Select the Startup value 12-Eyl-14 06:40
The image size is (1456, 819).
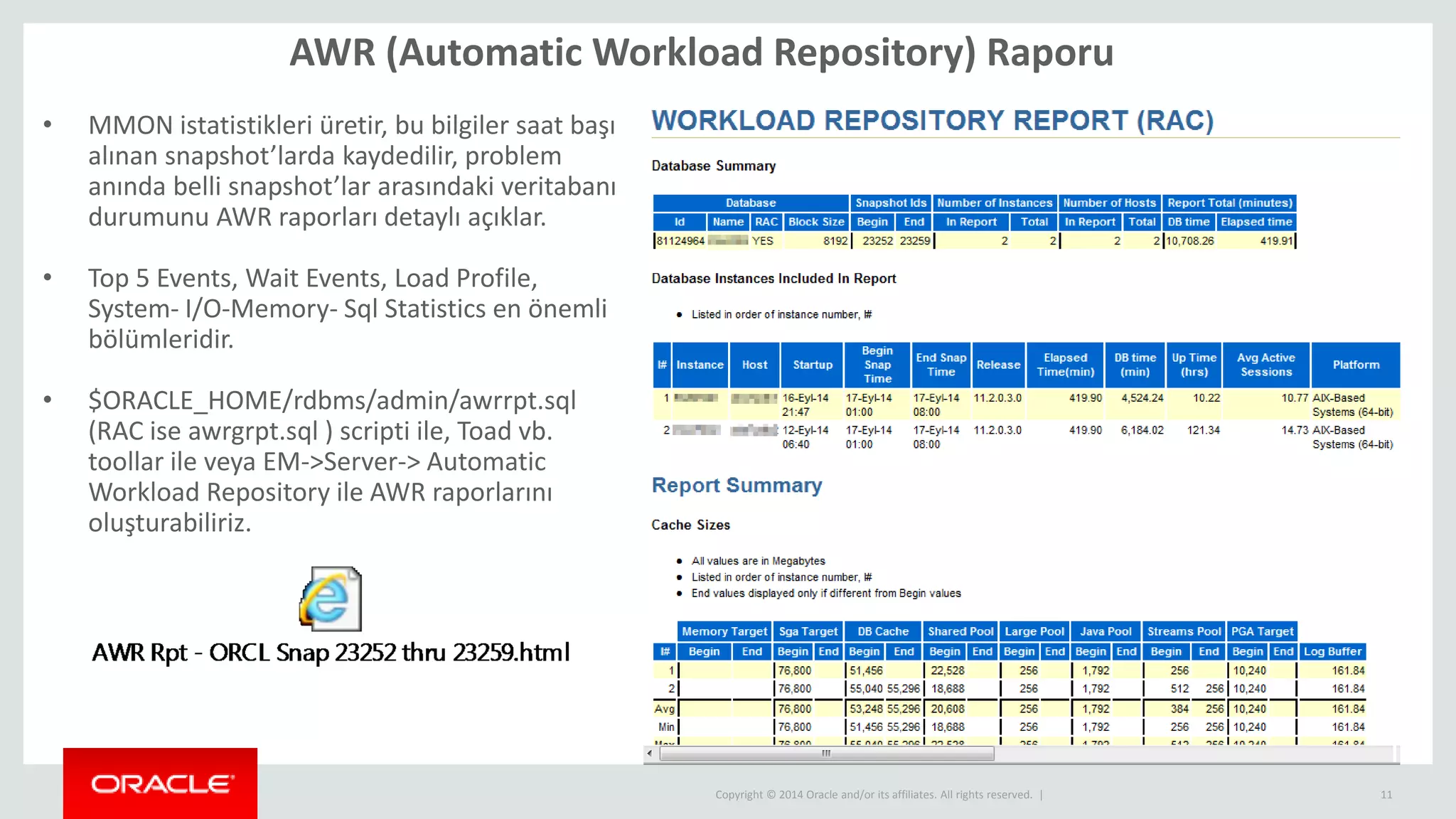[x=805, y=437]
